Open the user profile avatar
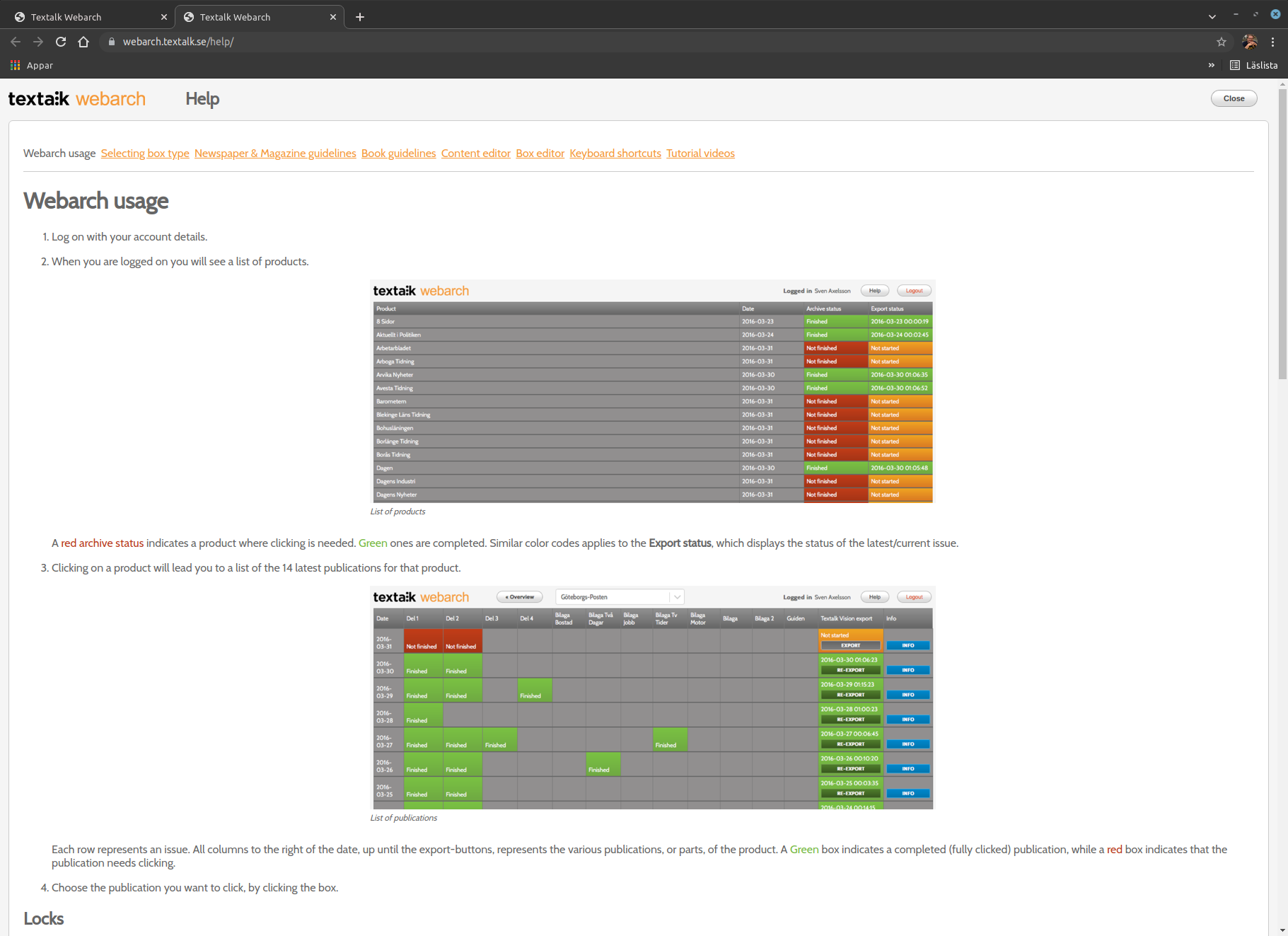The height and width of the screenshot is (936, 1288). (x=1250, y=42)
